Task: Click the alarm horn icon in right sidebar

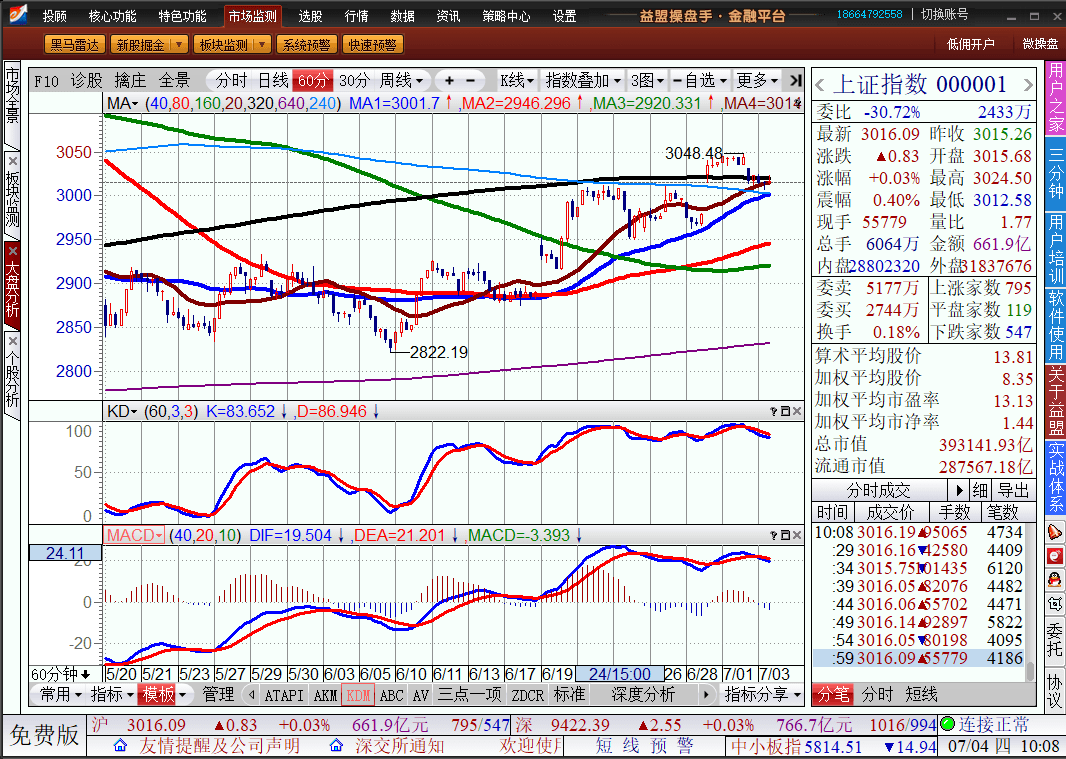Action: [x=1055, y=532]
